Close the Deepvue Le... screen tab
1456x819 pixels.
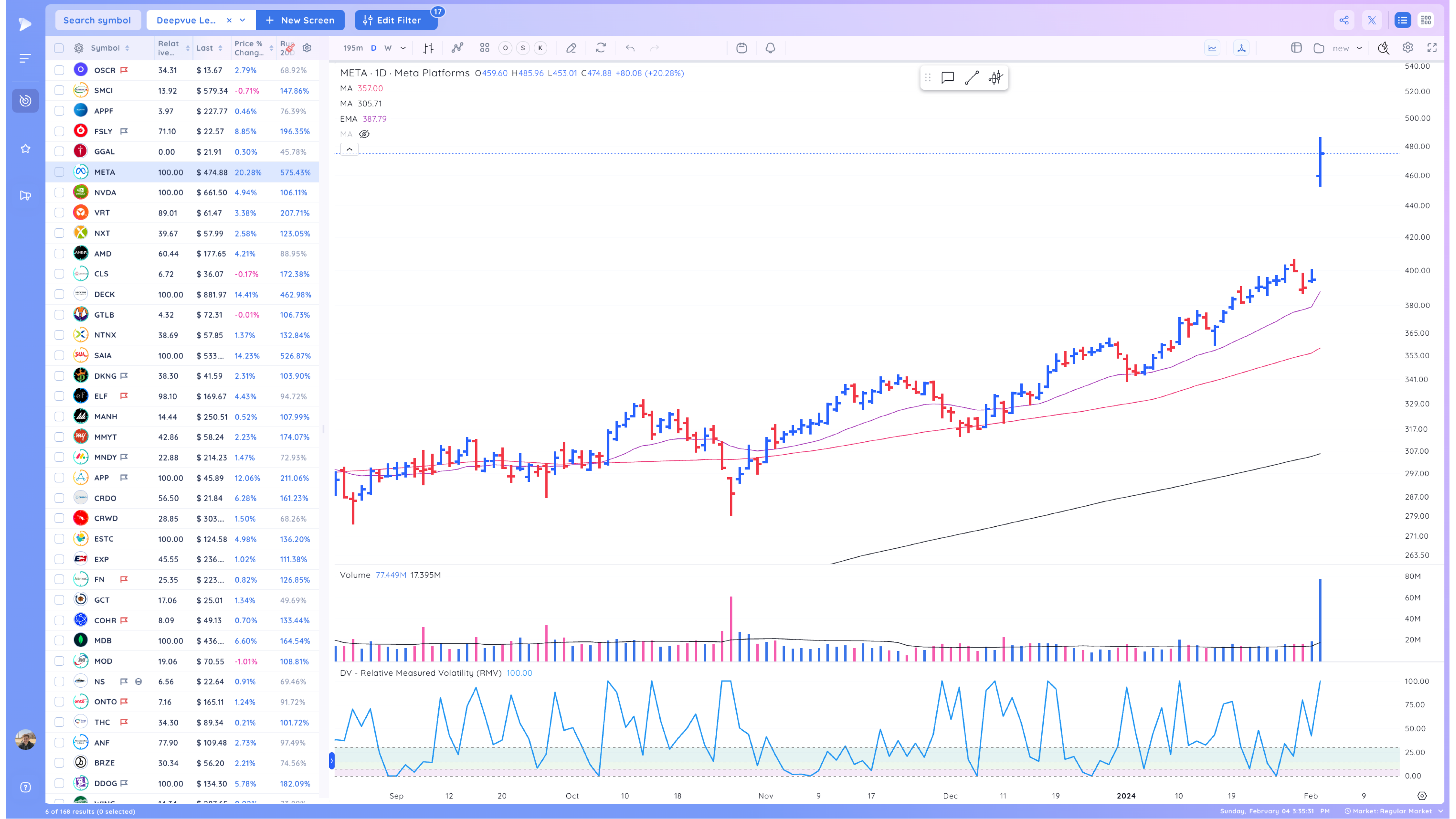tap(229, 20)
